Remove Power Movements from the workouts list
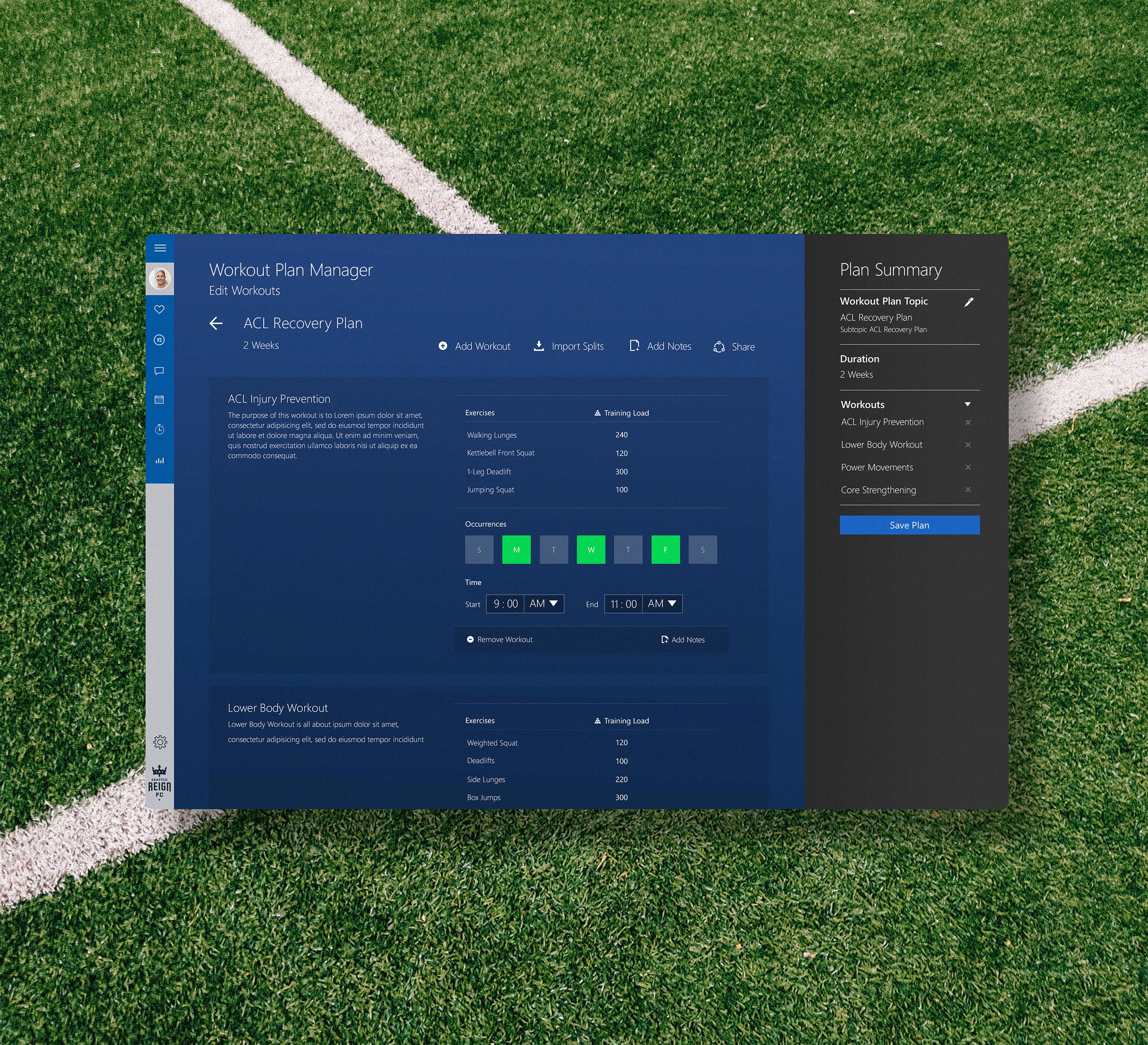1148x1045 pixels. tap(967, 467)
